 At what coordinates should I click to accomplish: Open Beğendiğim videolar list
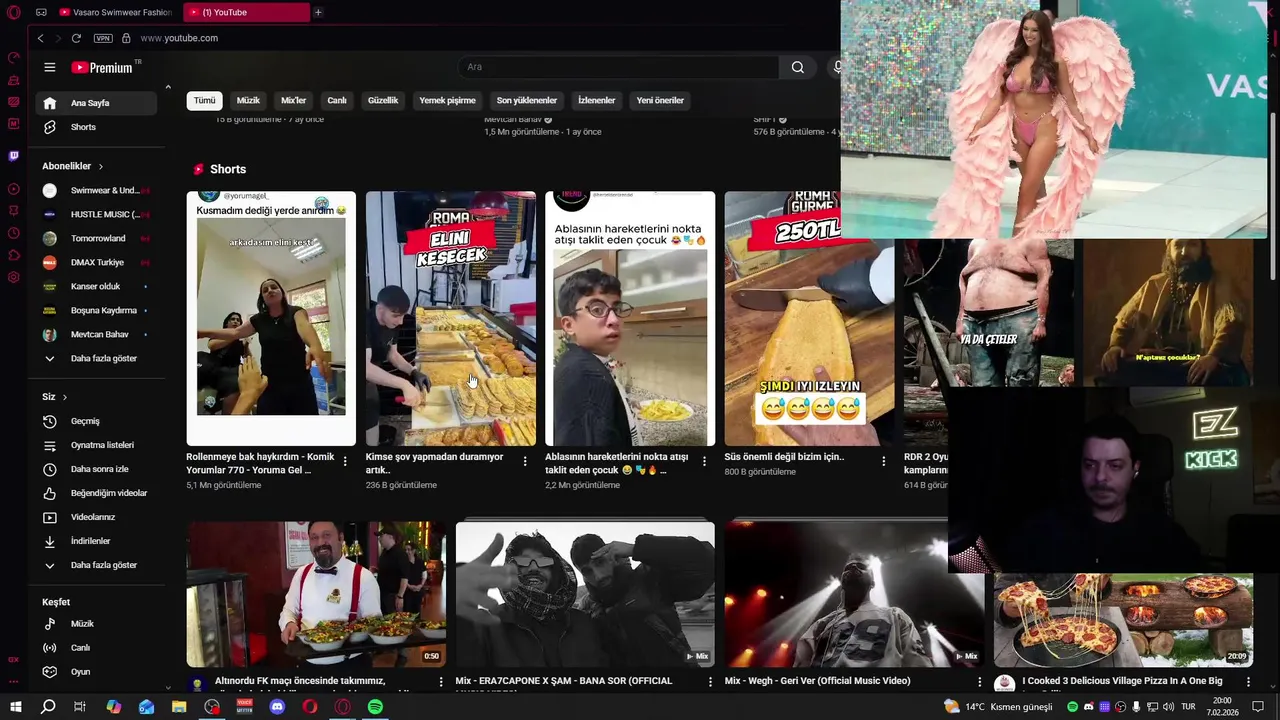pos(96,493)
